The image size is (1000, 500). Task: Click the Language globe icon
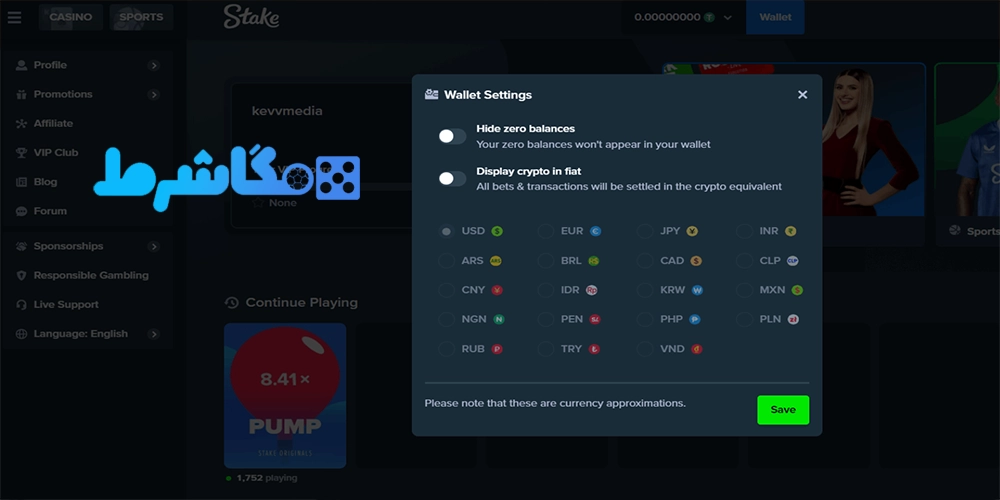[x=22, y=334]
